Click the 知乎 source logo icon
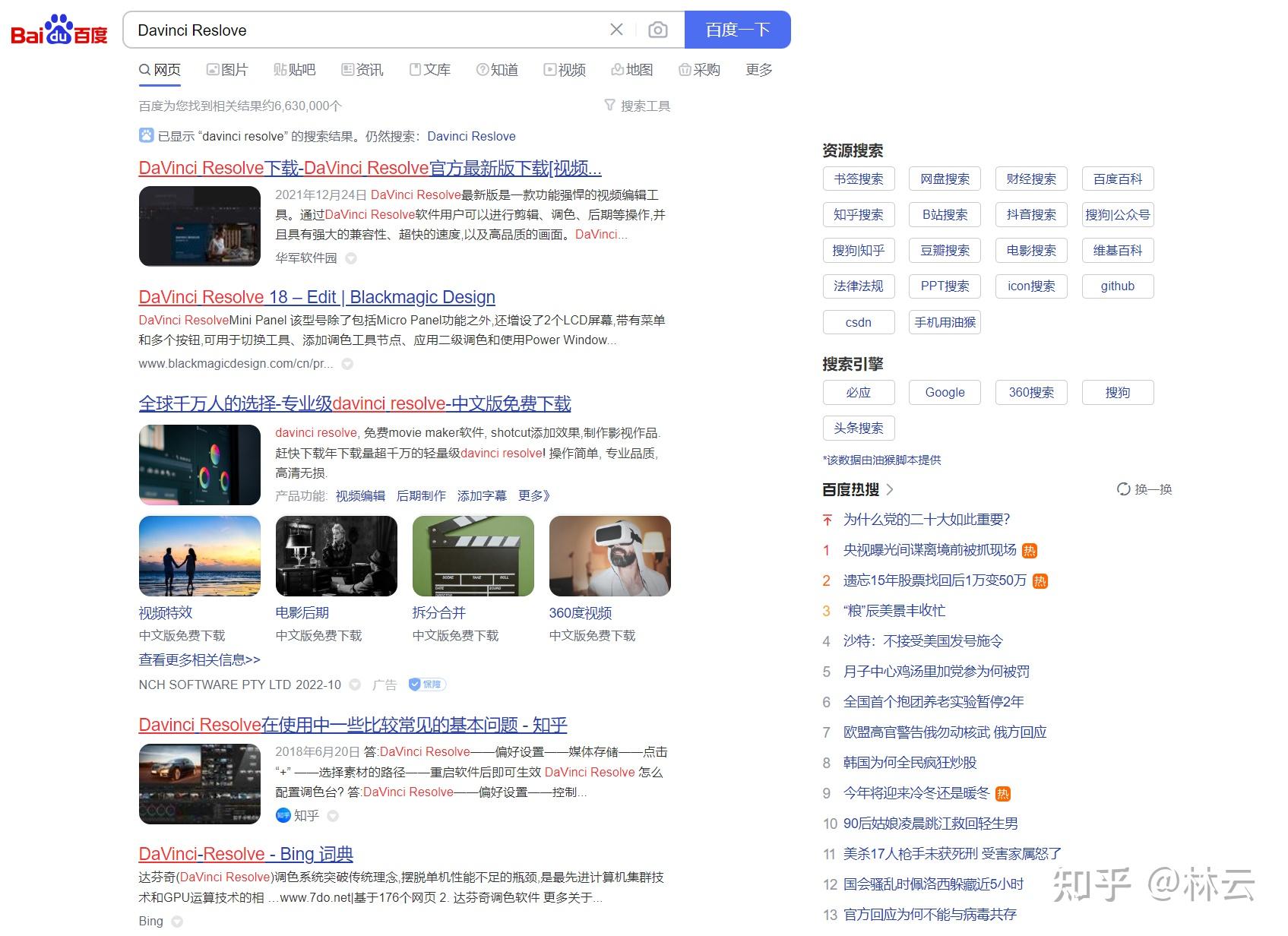The image size is (1288, 936). (283, 815)
